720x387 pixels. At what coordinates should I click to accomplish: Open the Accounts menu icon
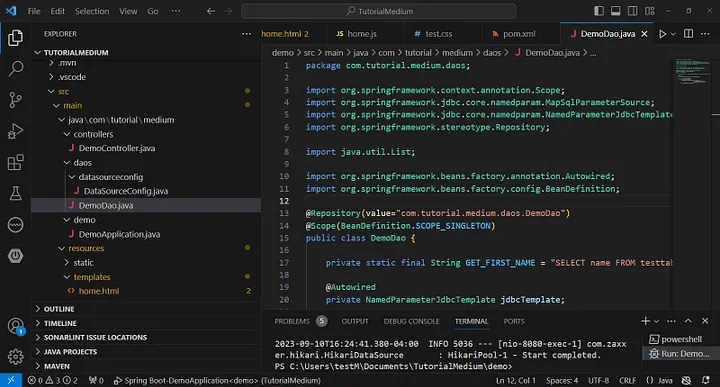(x=16, y=326)
